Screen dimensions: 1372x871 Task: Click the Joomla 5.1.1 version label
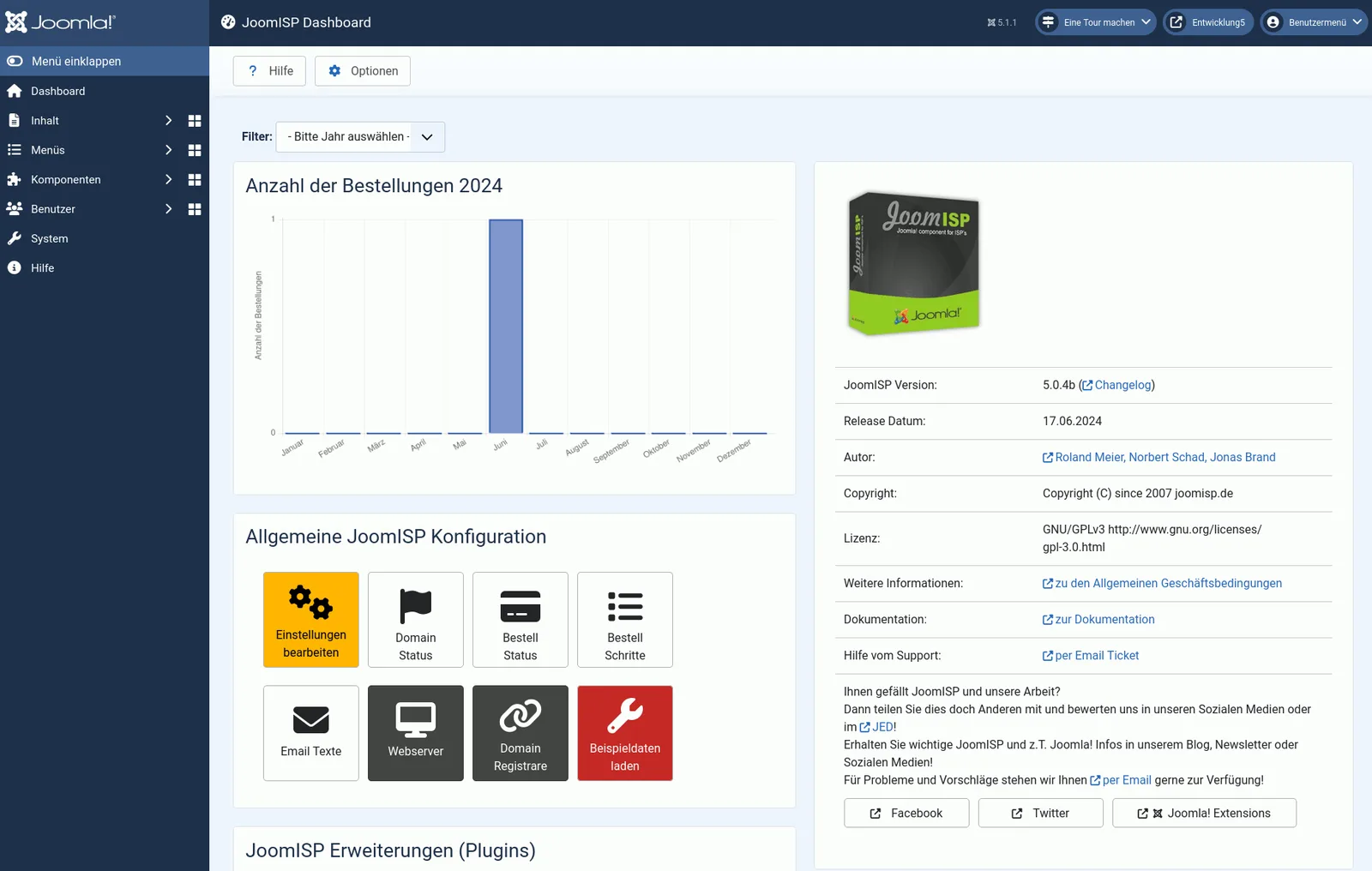[1002, 22]
